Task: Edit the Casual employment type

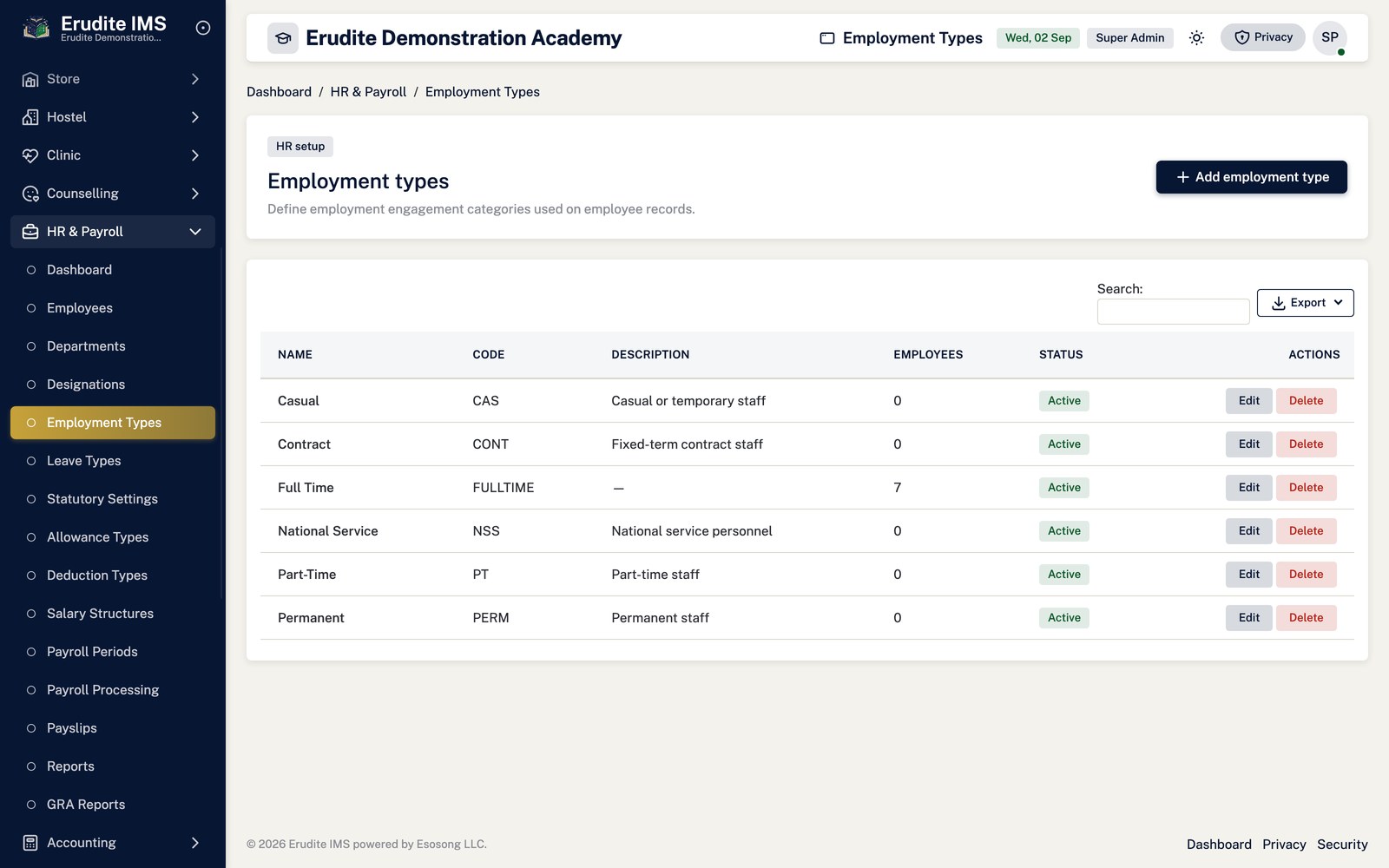Action: click(1249, 401)
